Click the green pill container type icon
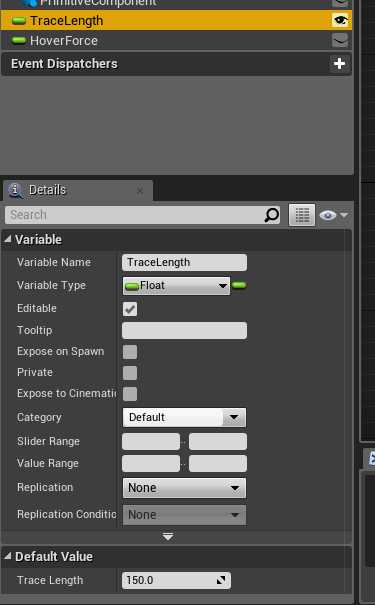The height and width of the screenshot is (605, 375). tap(239, 286)
